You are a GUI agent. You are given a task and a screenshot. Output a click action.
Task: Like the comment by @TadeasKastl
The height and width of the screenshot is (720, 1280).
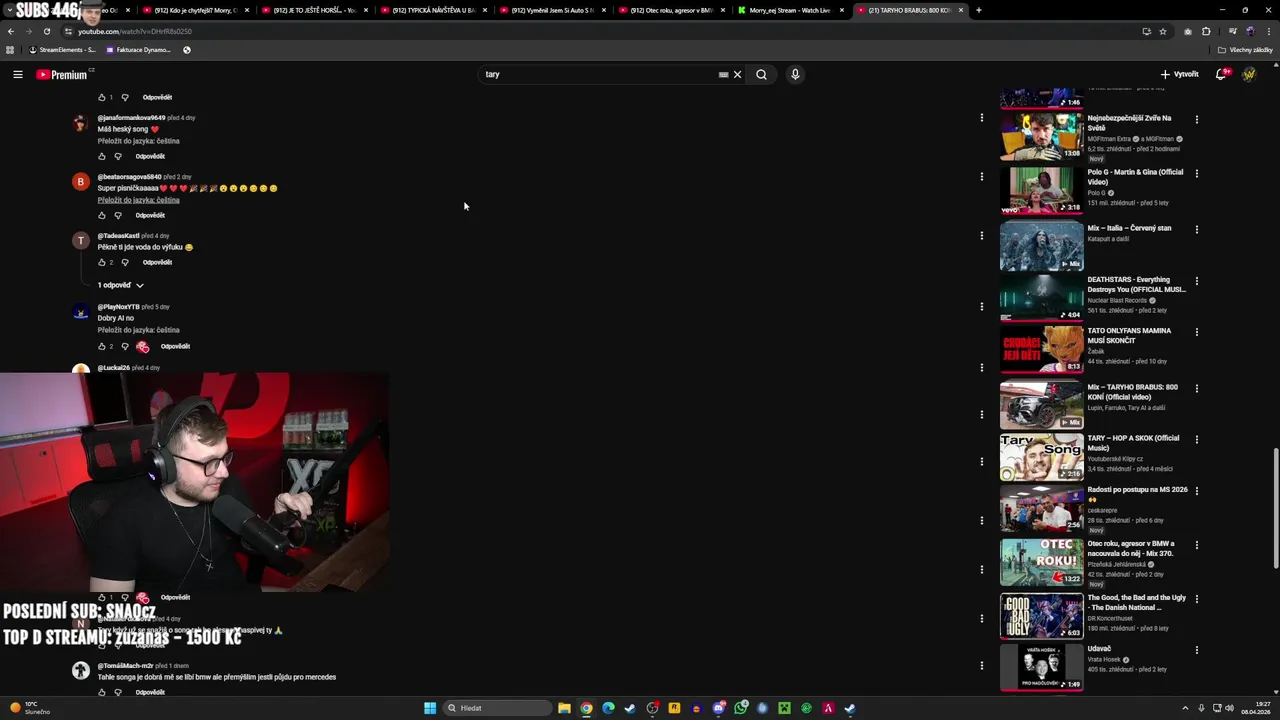pyautogui.click(x=102, y=262)
